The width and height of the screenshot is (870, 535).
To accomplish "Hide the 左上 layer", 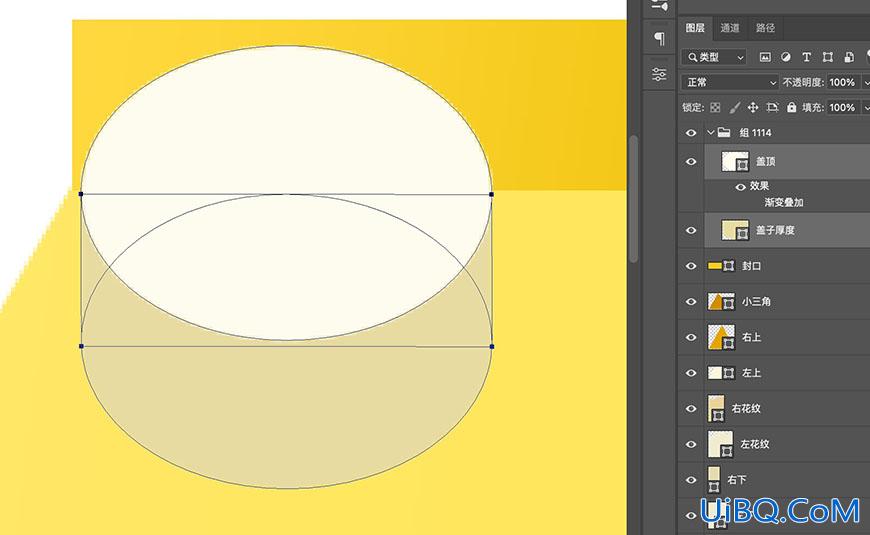I will (x=691, y=372).
